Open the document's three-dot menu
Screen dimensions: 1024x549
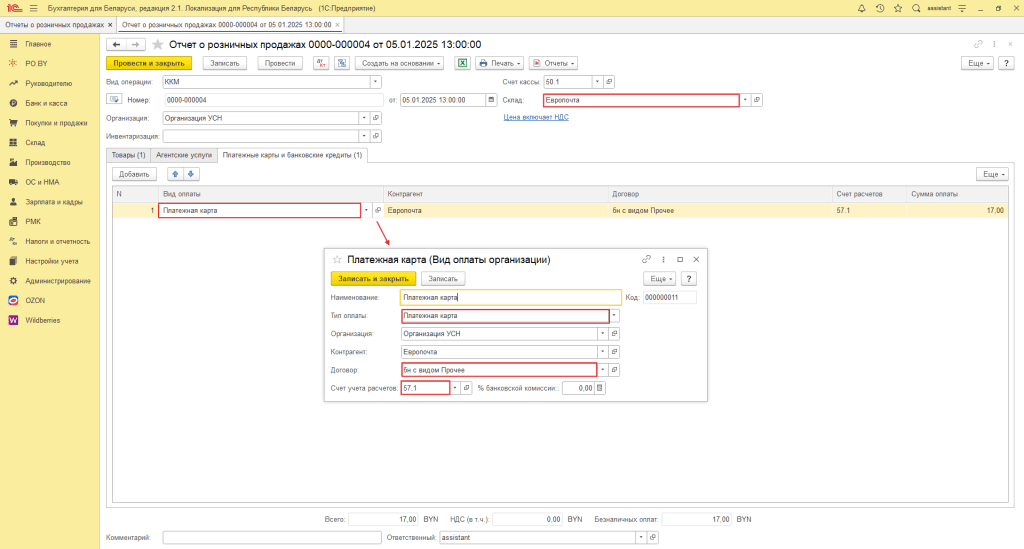(994, 44)
